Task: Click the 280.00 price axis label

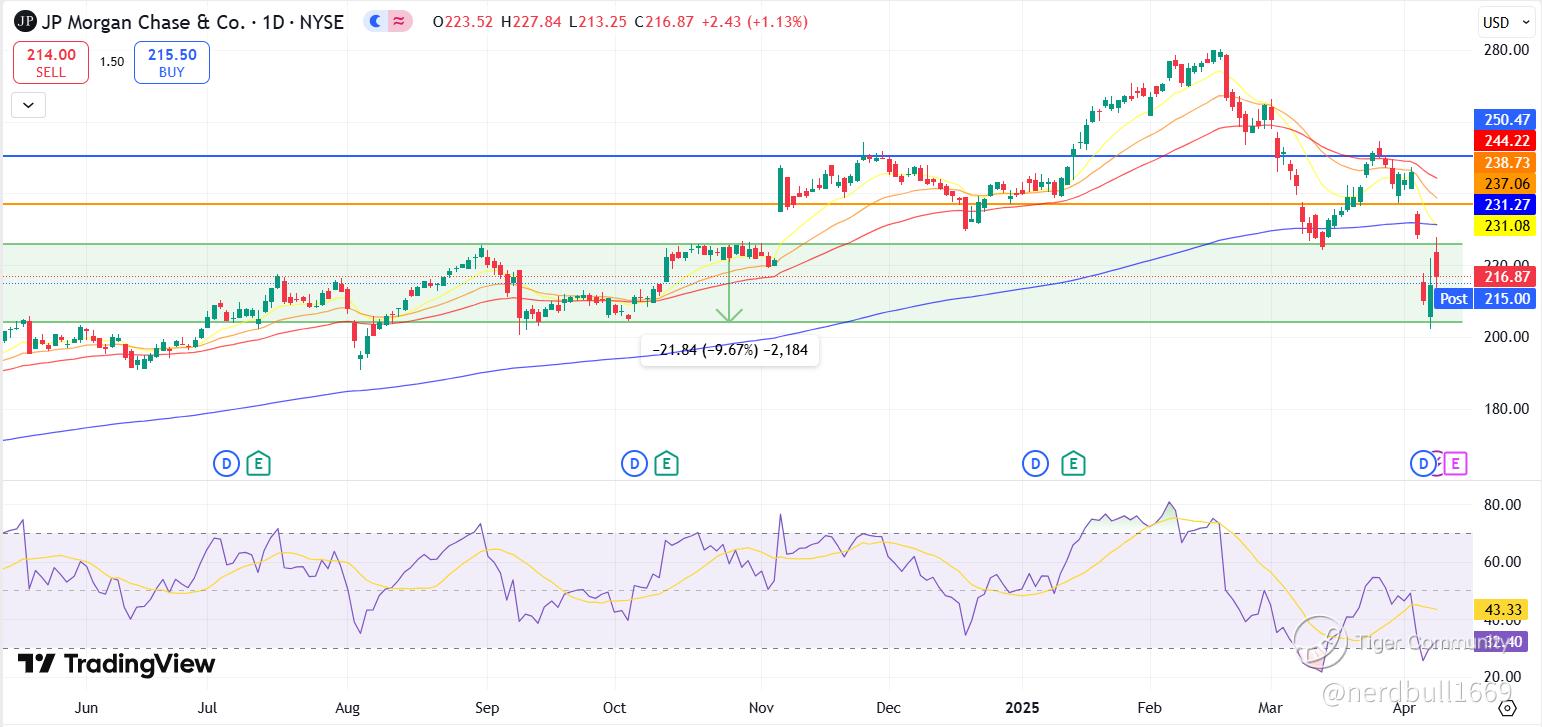Action: 1506,50
